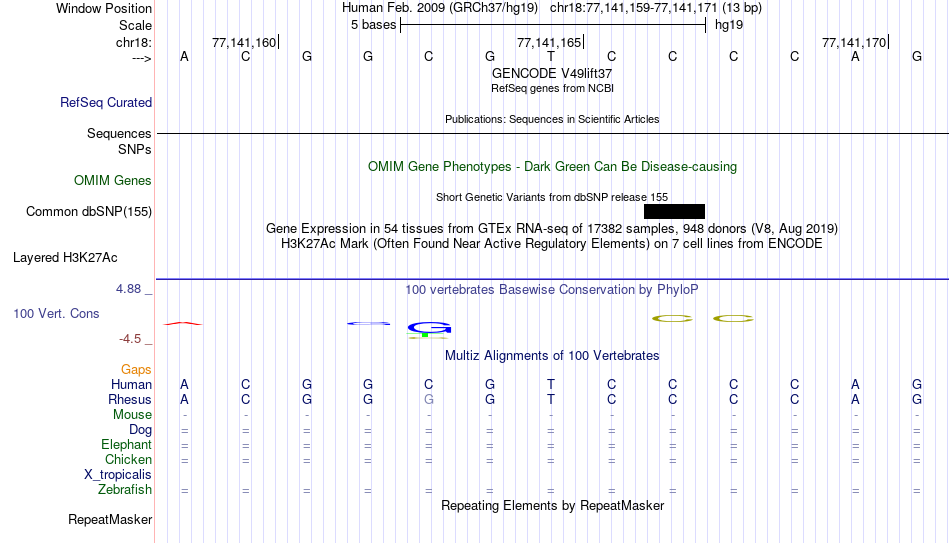
Task: Select the Human alignment row label
Action: [x=131, y=384]
